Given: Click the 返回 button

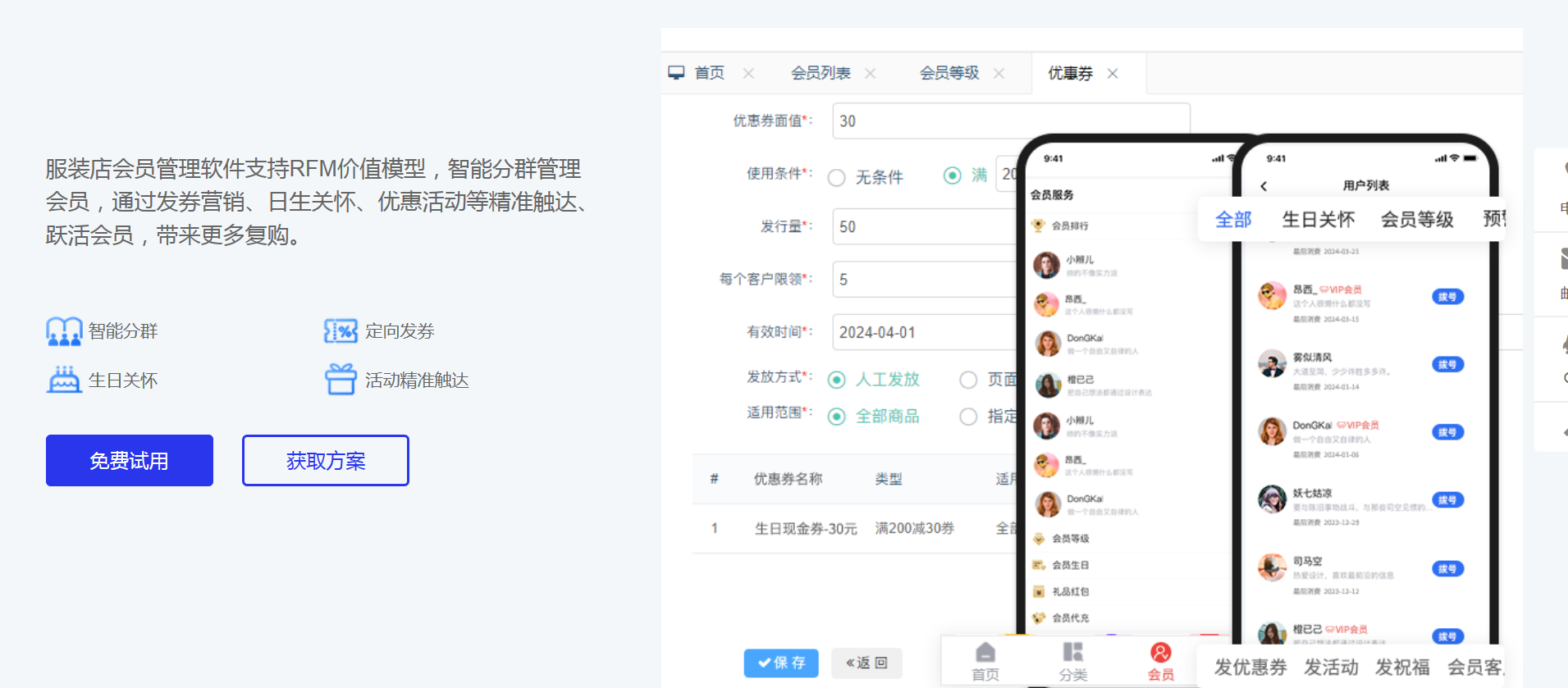Looking at the screenshot, I should pyautogui.click(x=866, y=663).
